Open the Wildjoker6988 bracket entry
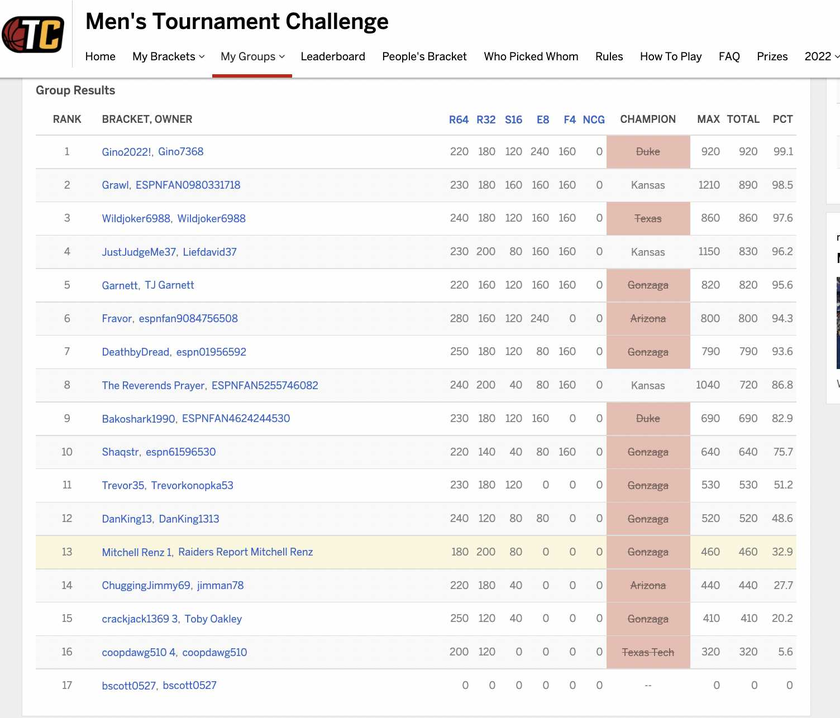 (x=136, y=218)
